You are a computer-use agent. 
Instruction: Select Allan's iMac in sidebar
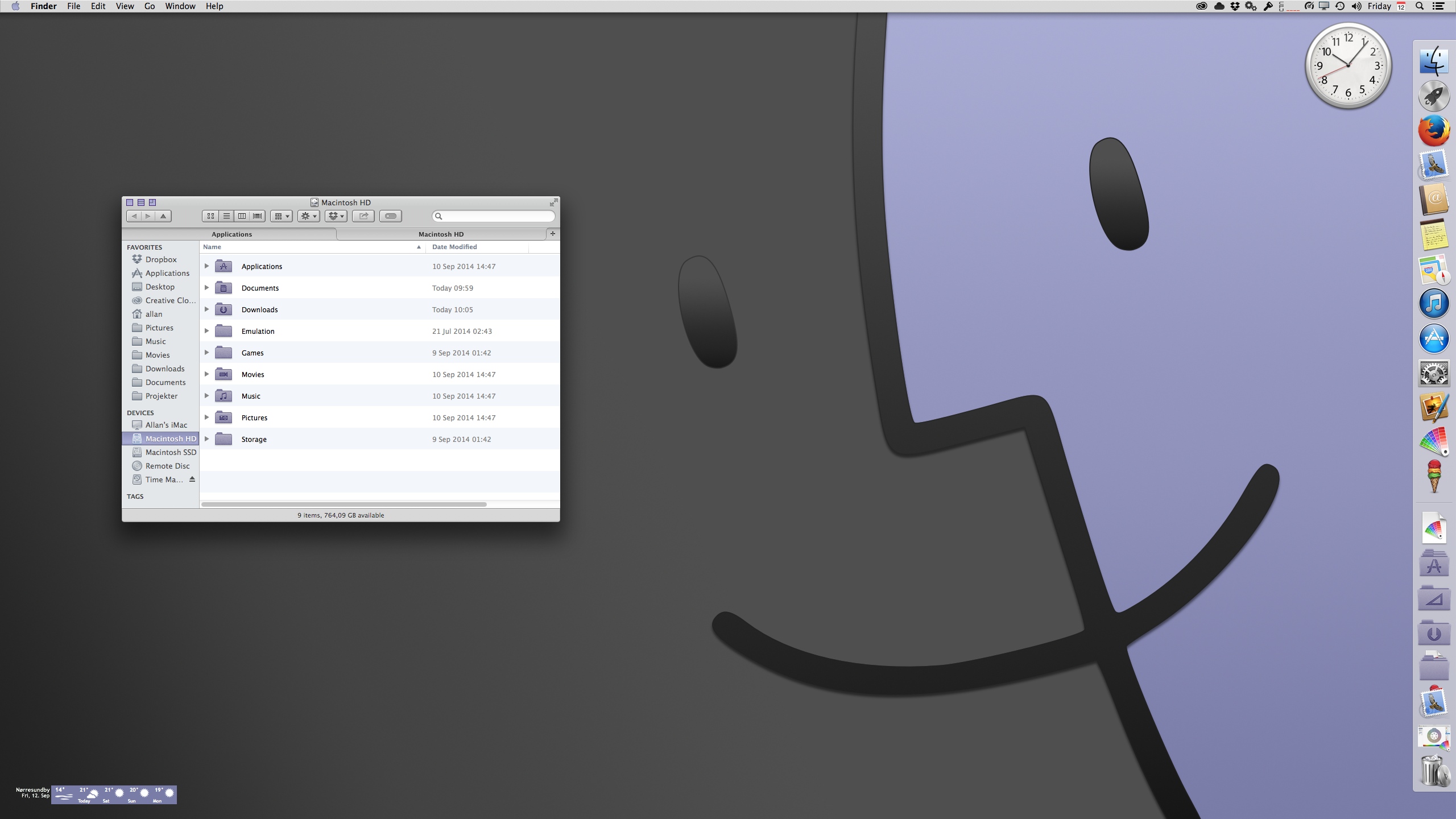tap(161, 425)
